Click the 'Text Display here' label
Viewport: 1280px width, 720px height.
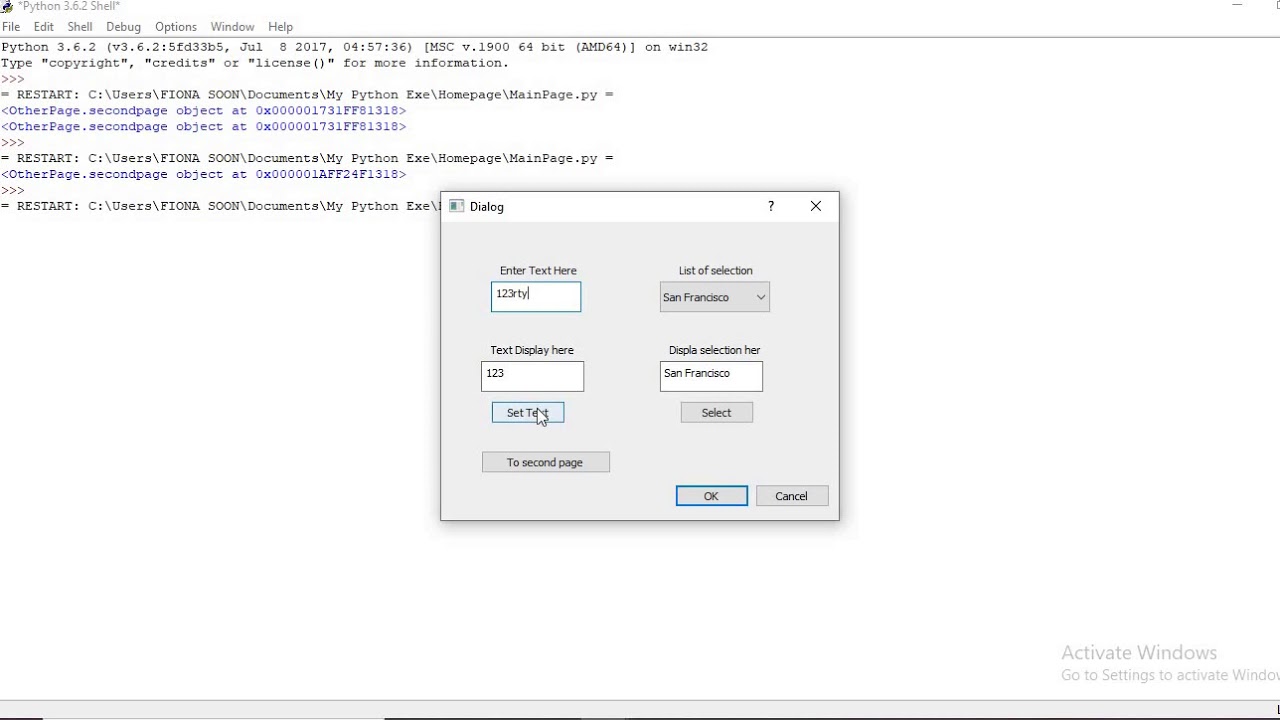tap(532, 350)
